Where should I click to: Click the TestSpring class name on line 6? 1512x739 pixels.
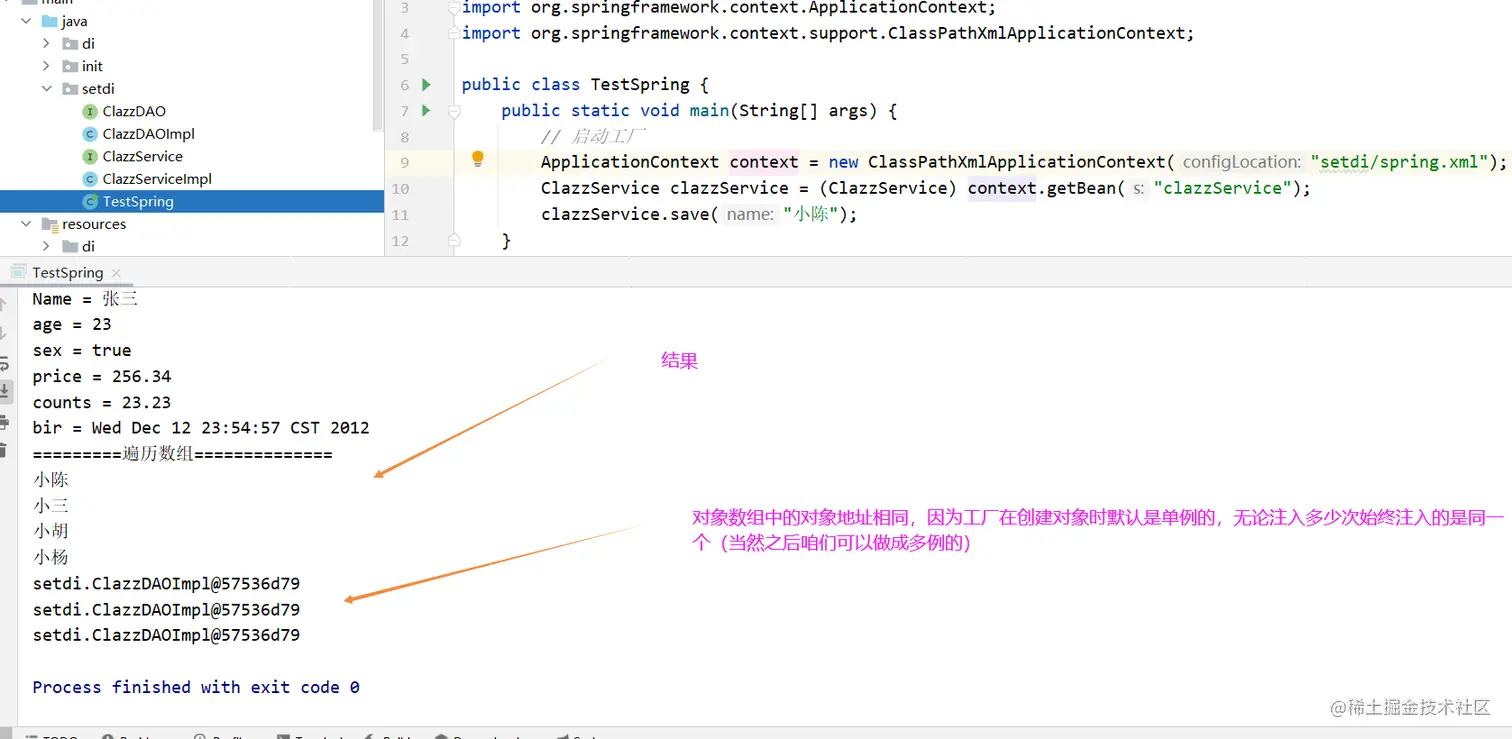pos(640,85)
